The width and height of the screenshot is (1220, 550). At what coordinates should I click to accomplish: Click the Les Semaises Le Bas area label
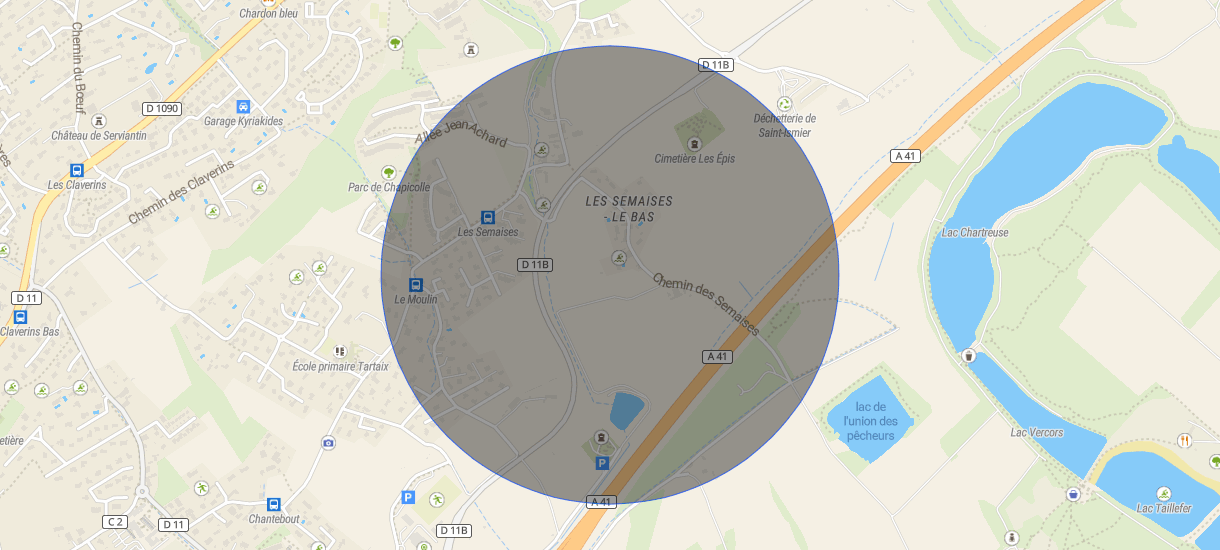(x=629, y=208)
